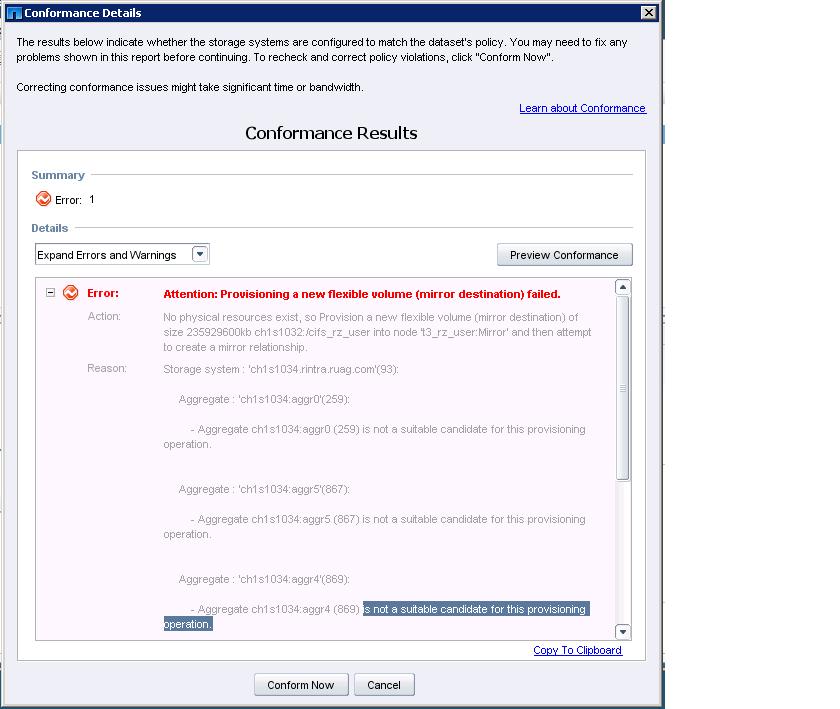The height and width of the screenshot is (709, 840).
Task: Click the Conformance Details title bar icon
Action: click(x=12, y=12)
